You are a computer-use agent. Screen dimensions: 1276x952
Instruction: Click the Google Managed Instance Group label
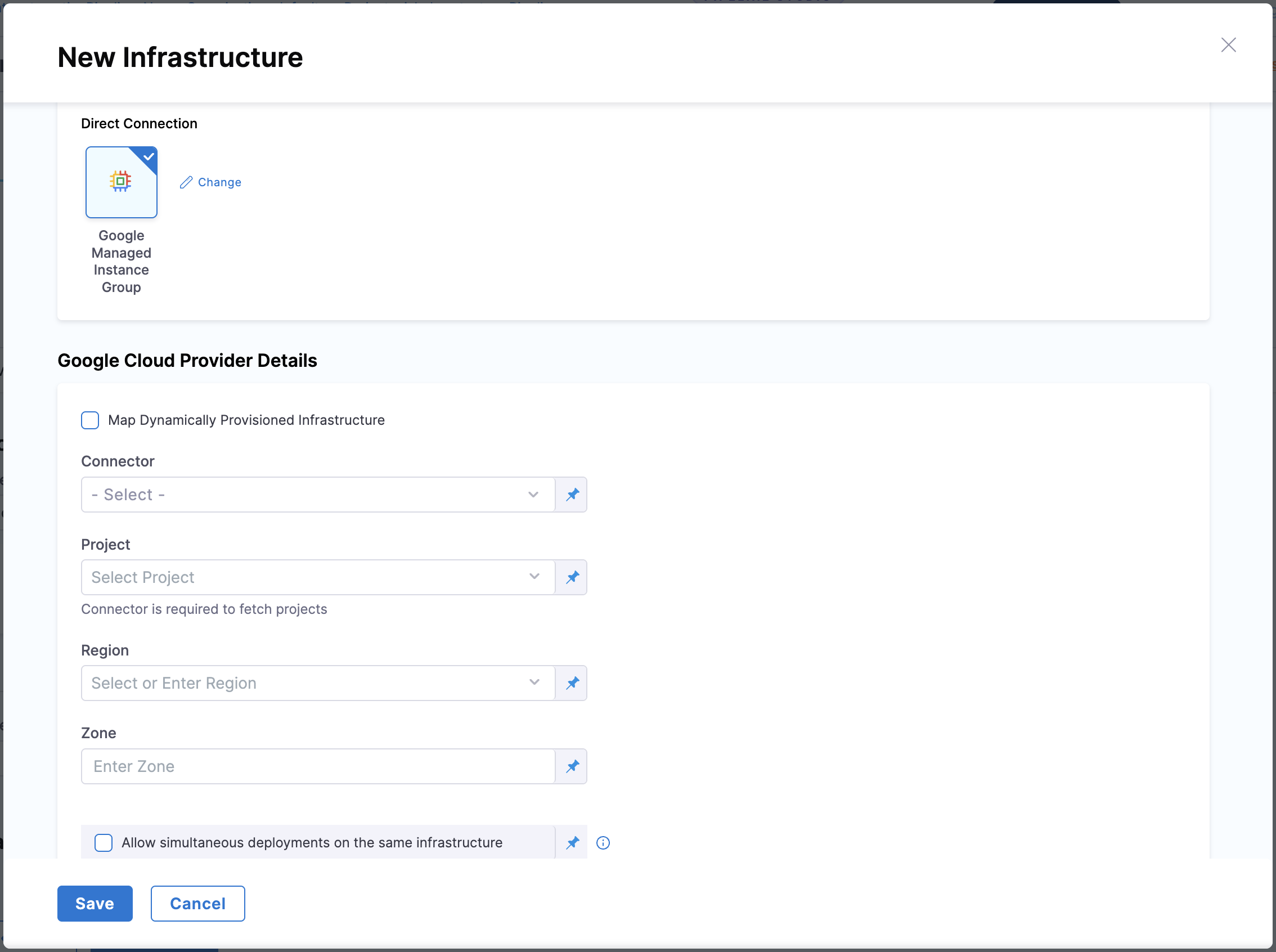(121, 261)
